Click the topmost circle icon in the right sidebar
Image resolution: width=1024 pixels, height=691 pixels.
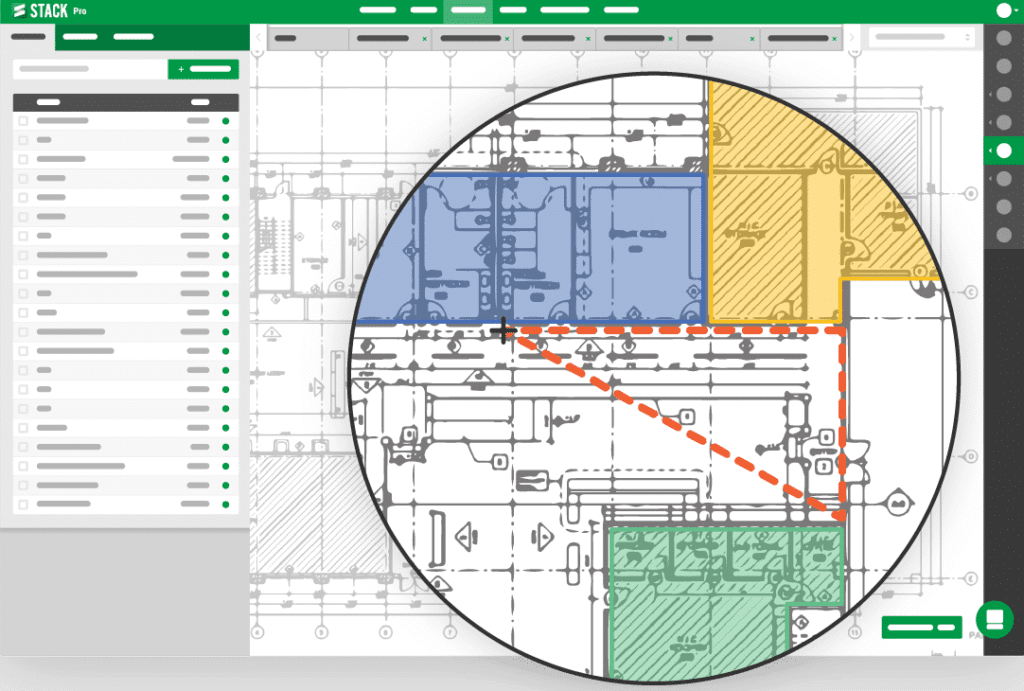1004,38
